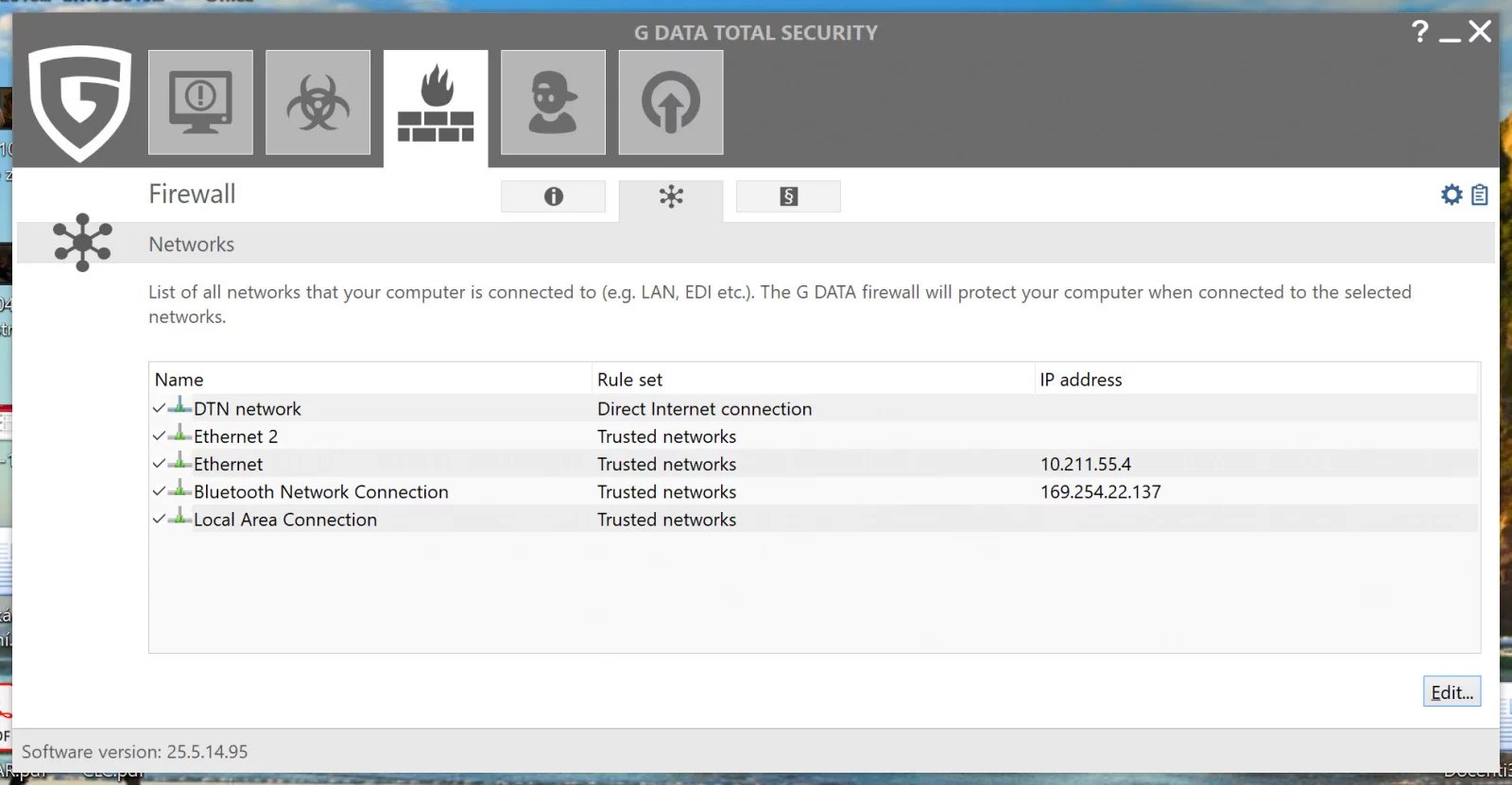The image size is (1512, 785).
Task: Uncheck the Bluetooth Network Connection checkbox
Action: 159,491
